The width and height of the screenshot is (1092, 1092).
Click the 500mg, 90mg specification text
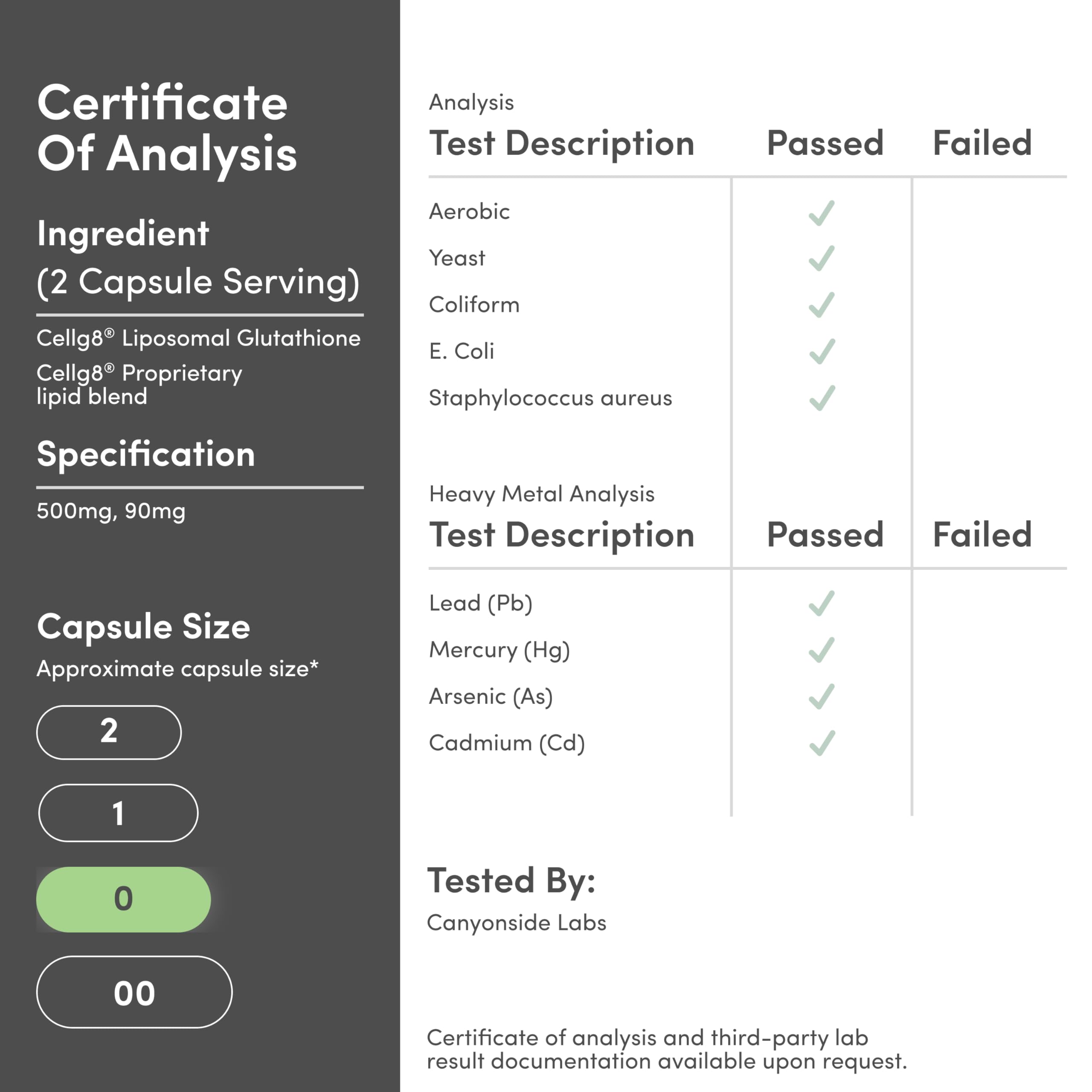point(111,511)
